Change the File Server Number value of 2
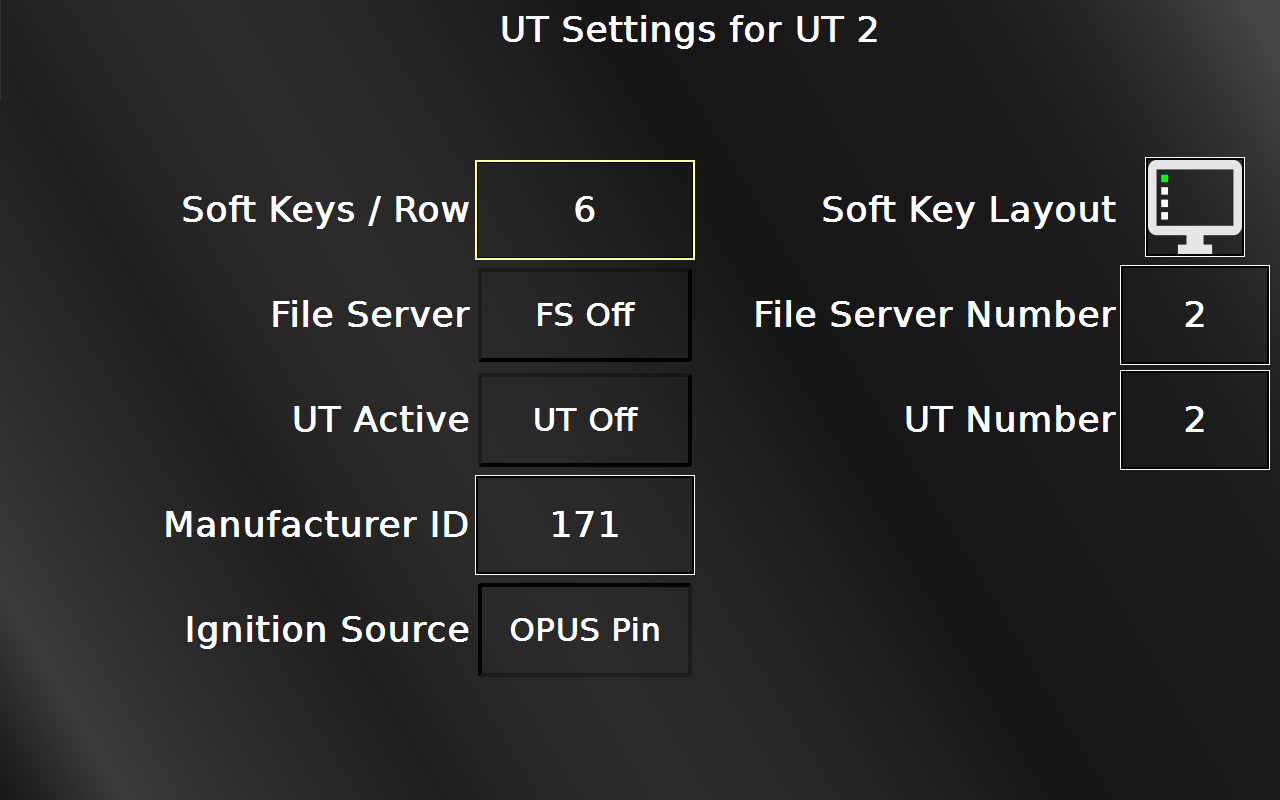 click(x=1194, y=314)
